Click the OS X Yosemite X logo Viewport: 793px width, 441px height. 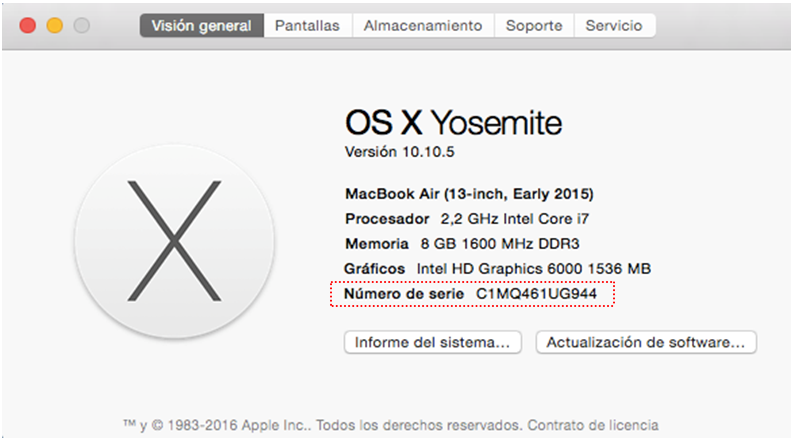pyautogui.click(x=174, y=241)
